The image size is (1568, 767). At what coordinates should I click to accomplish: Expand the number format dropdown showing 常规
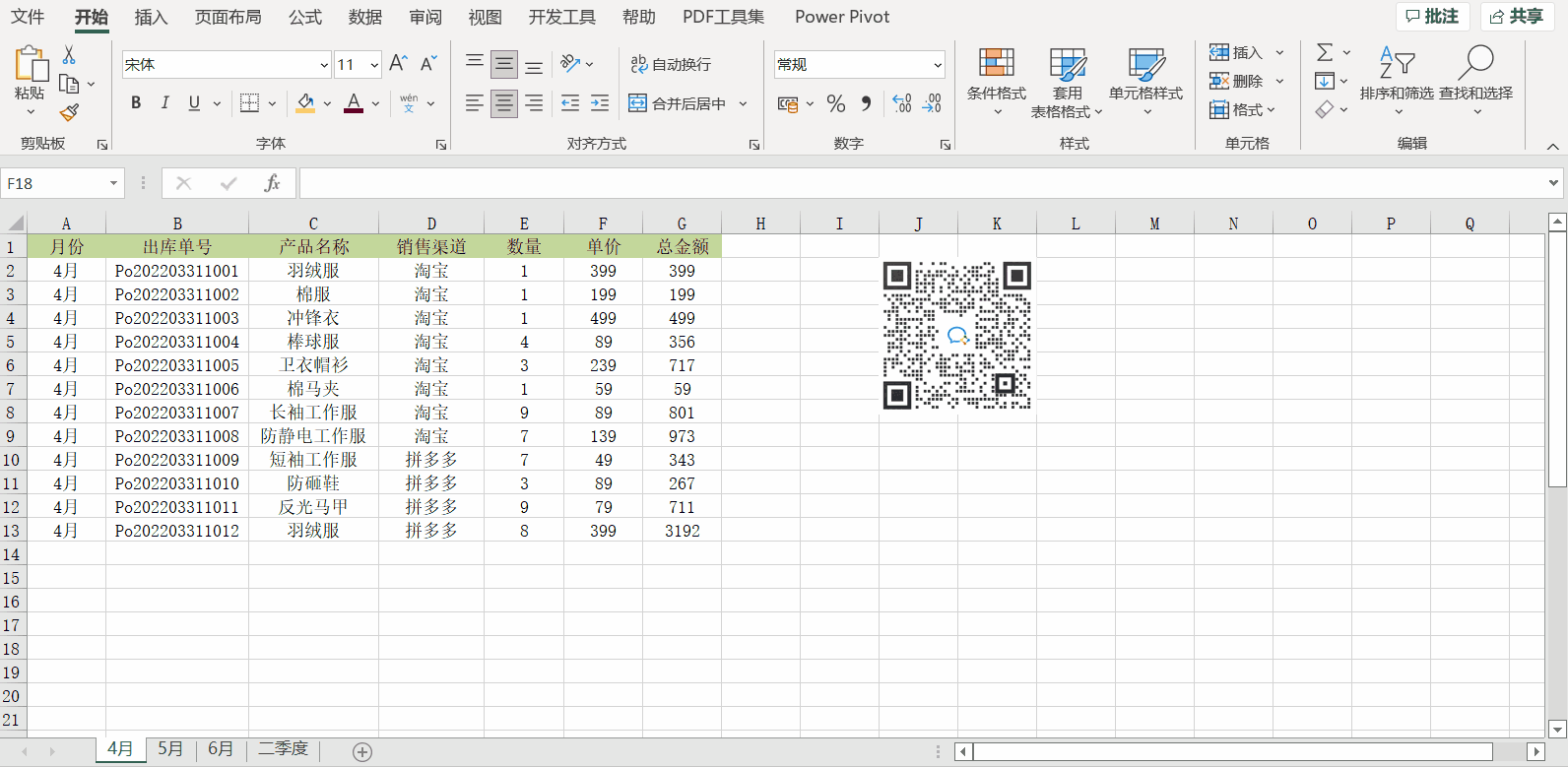(937, 65)
